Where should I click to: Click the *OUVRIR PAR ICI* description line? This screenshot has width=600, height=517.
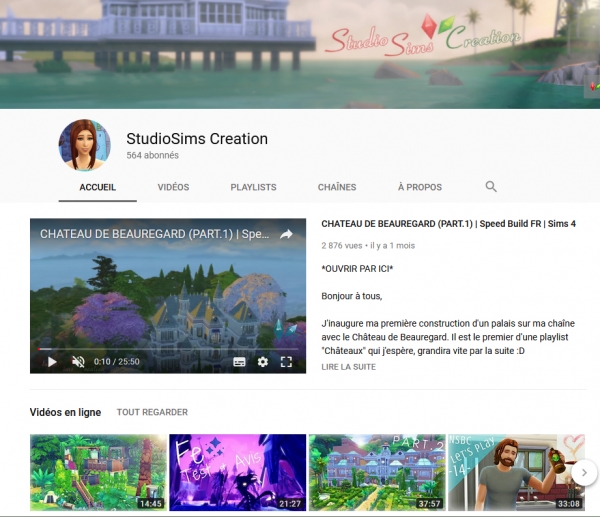(x=357, y=269)
